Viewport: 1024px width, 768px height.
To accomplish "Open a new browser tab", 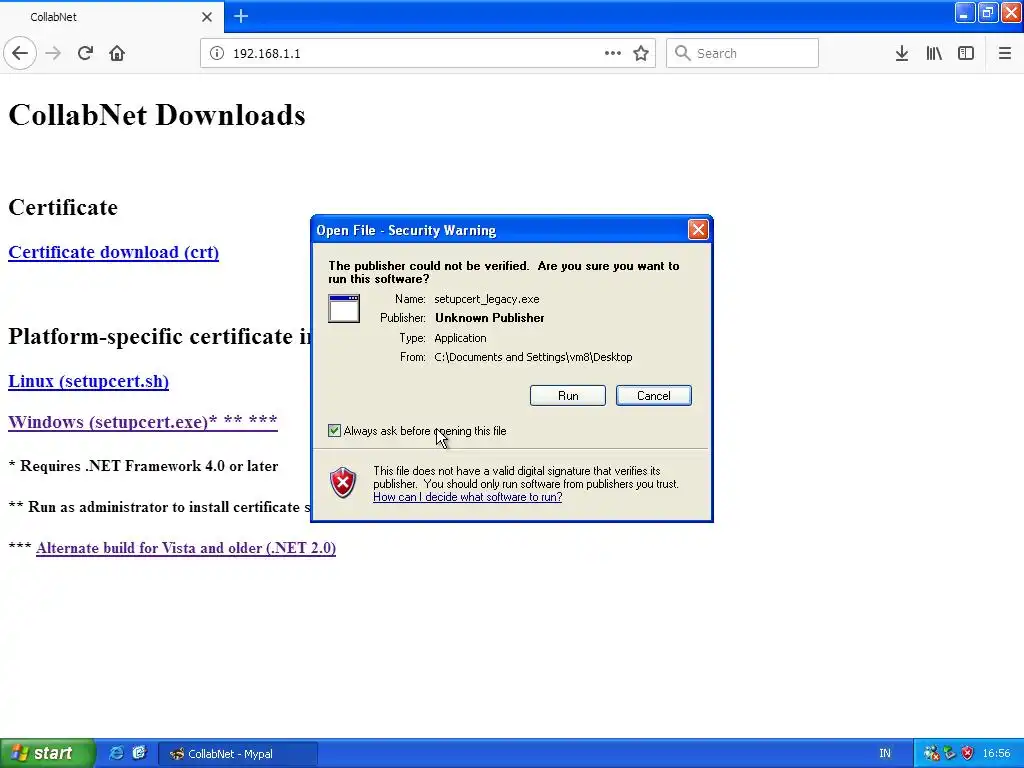I will click(x=241, y=16).
